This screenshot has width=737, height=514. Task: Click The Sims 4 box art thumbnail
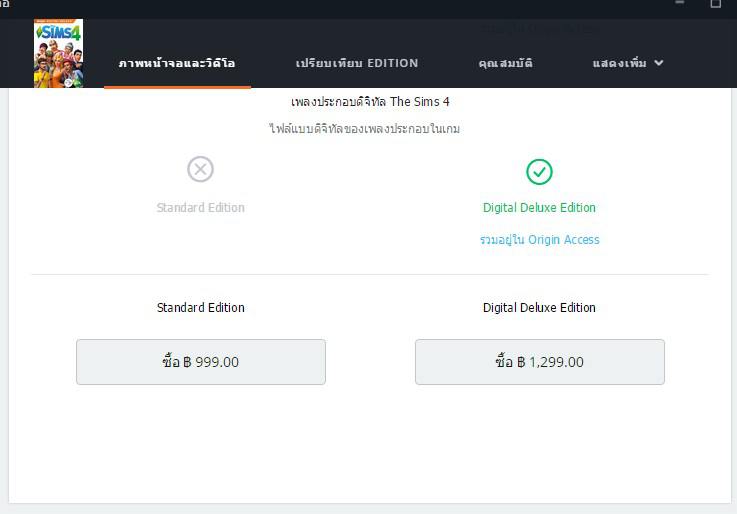(x=58, y=53)
